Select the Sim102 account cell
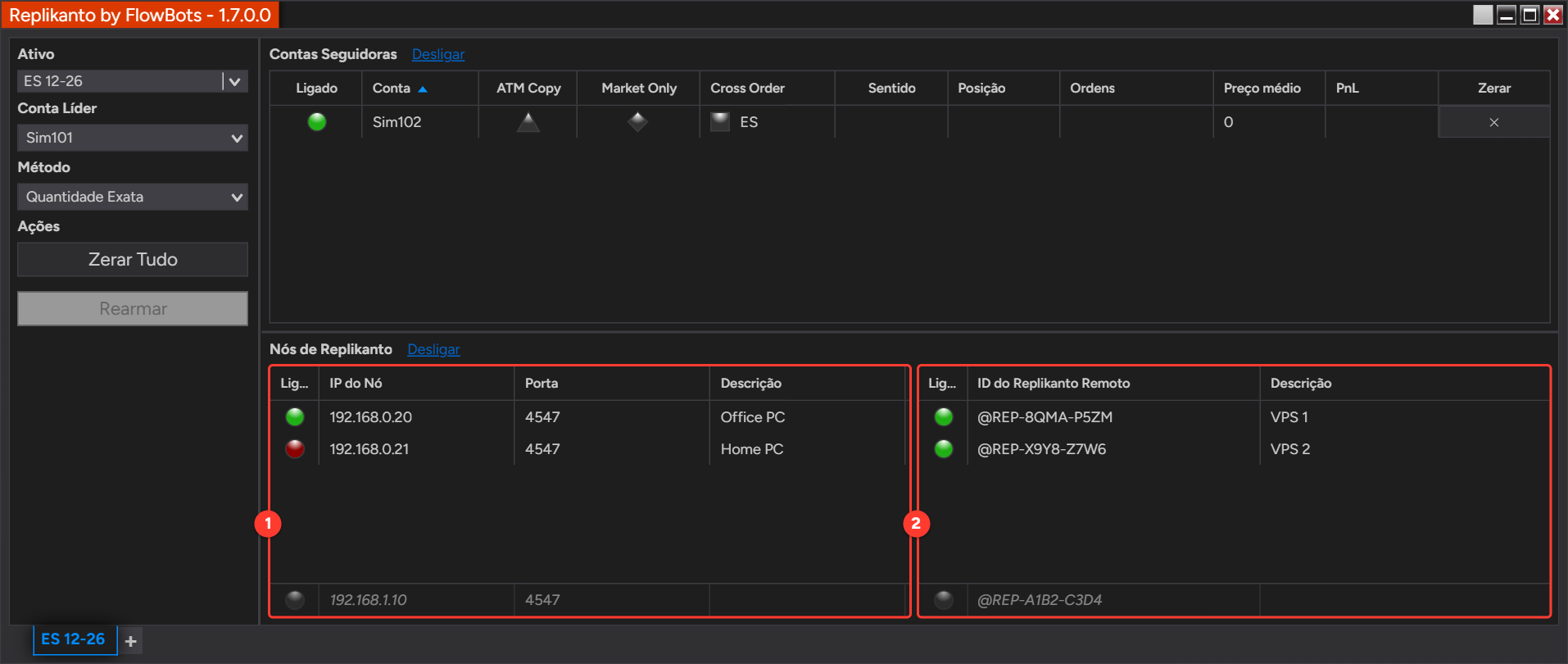Screen dimensions: 1568x664 (x=419, y=122)
